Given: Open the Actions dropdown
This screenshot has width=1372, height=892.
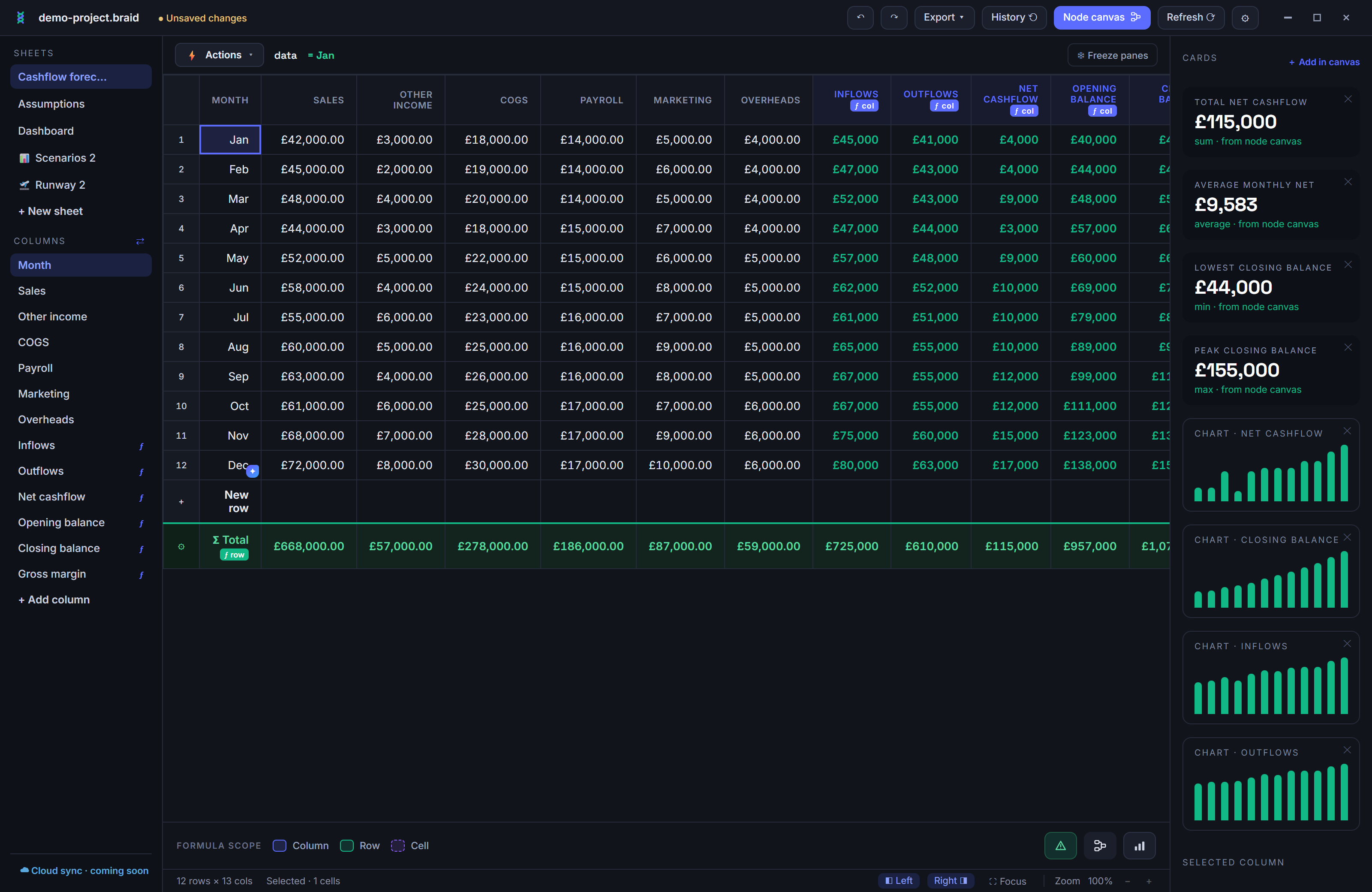Looking at the screenshot, I should (219, 55).
